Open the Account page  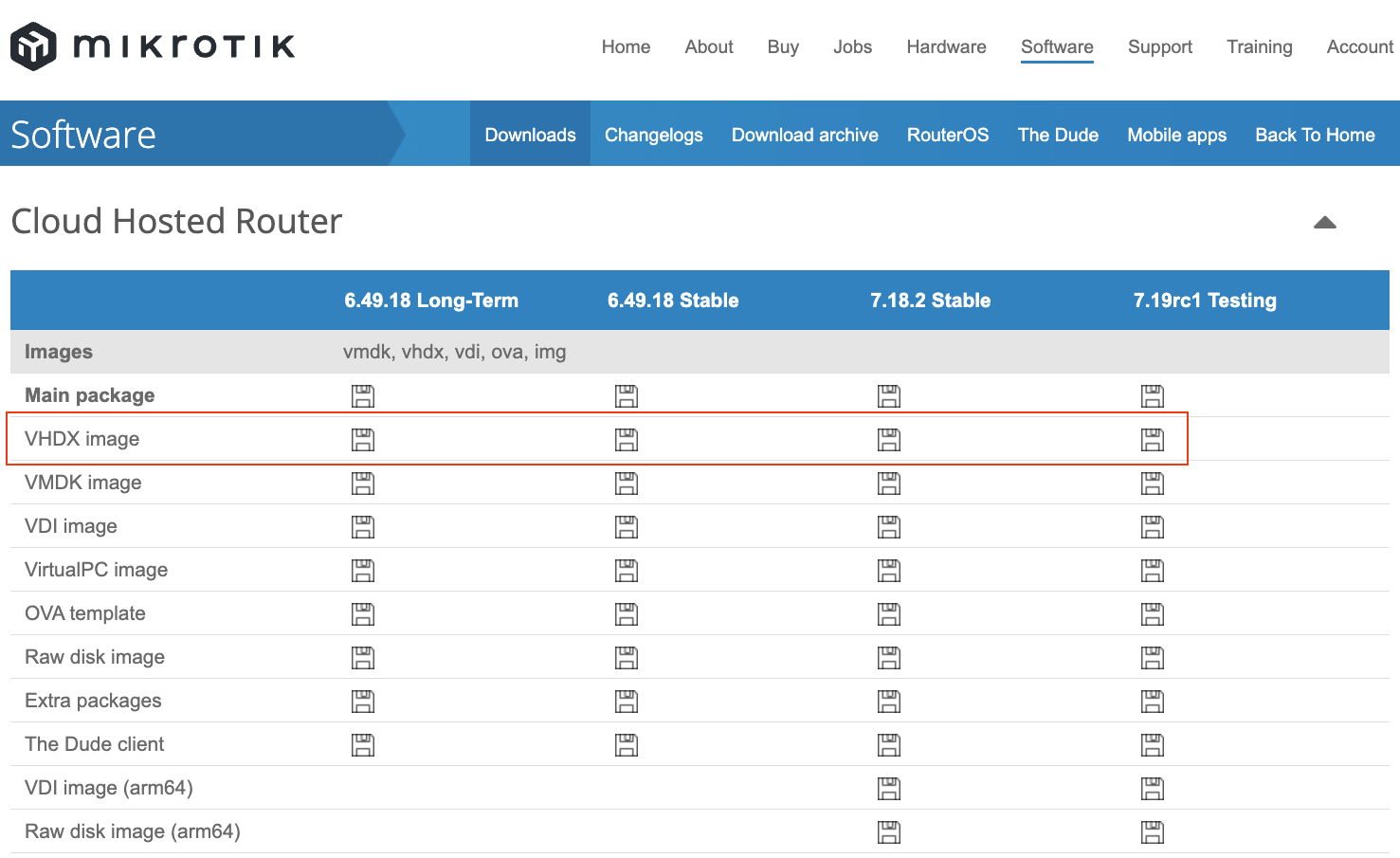[1359, 46]
